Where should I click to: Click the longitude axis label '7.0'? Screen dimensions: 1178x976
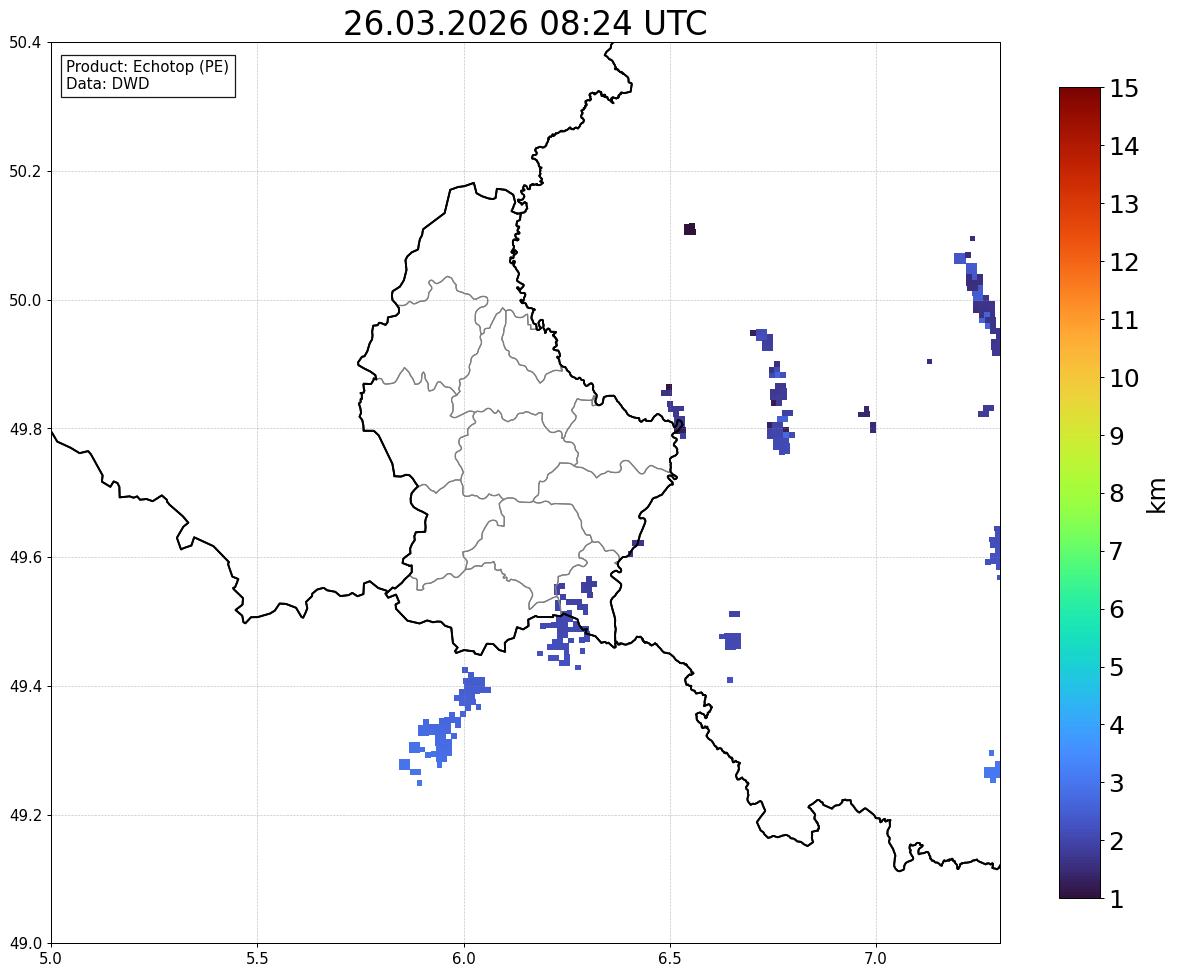click(877, 959)
